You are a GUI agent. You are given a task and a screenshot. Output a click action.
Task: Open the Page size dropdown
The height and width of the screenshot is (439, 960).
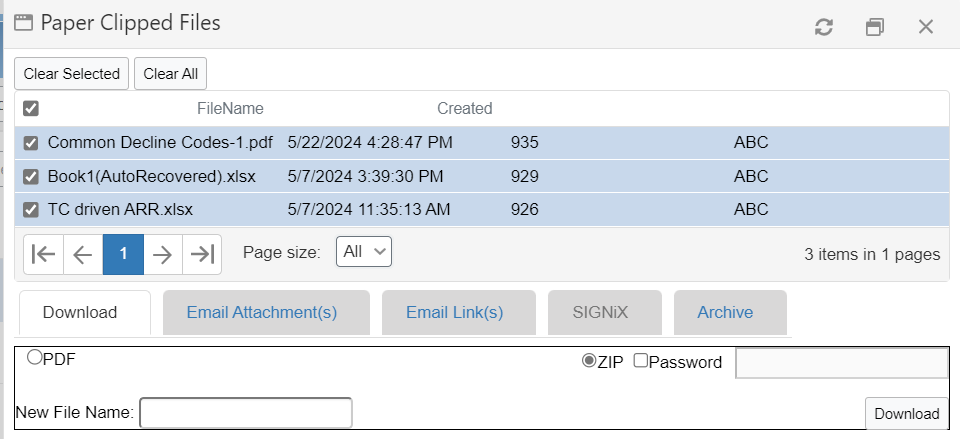click(x=364, y=252)
